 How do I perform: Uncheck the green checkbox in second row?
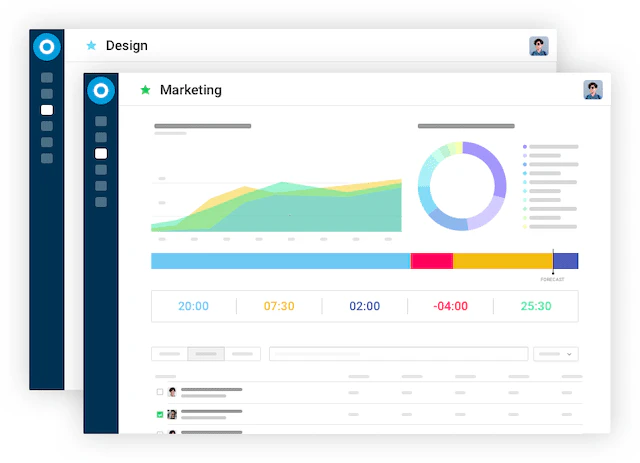tap(160, 414)
